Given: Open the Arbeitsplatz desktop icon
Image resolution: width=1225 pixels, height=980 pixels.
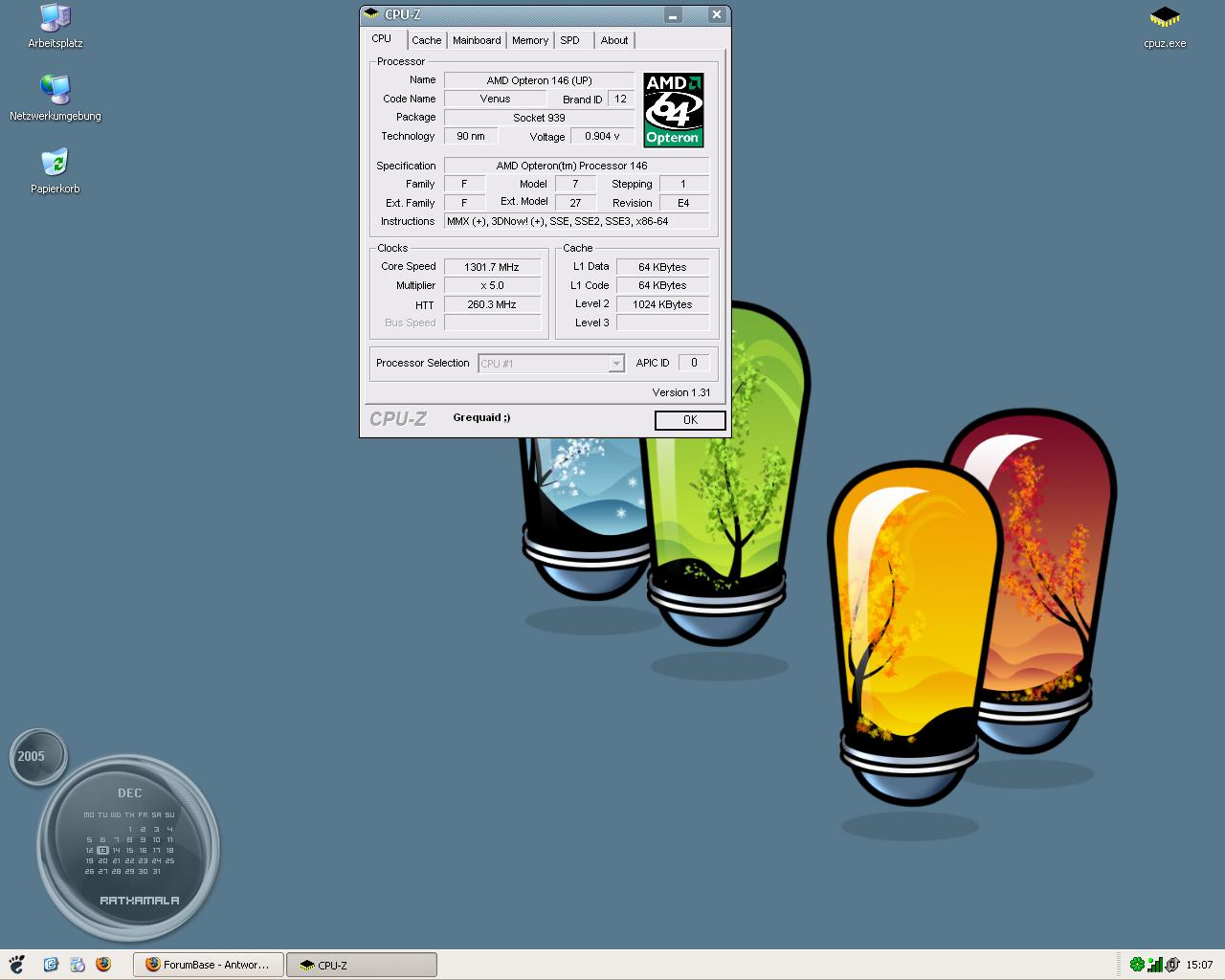Looking at the screenshot, I should coord(56,27).
